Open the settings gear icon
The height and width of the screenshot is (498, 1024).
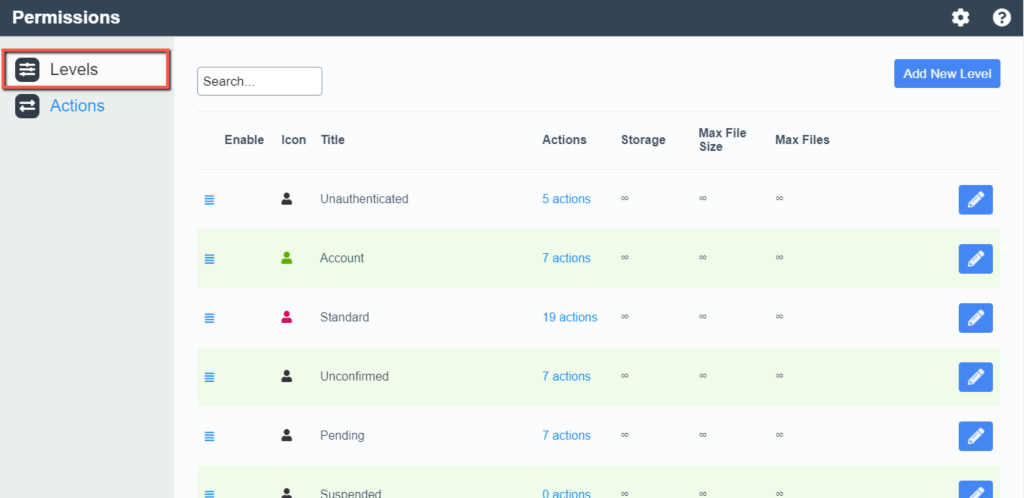pos(960,18)
